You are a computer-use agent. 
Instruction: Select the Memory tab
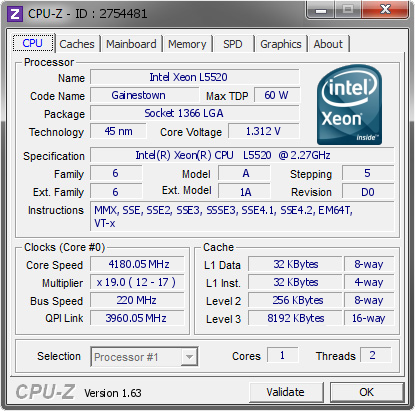tap(187, 44)
